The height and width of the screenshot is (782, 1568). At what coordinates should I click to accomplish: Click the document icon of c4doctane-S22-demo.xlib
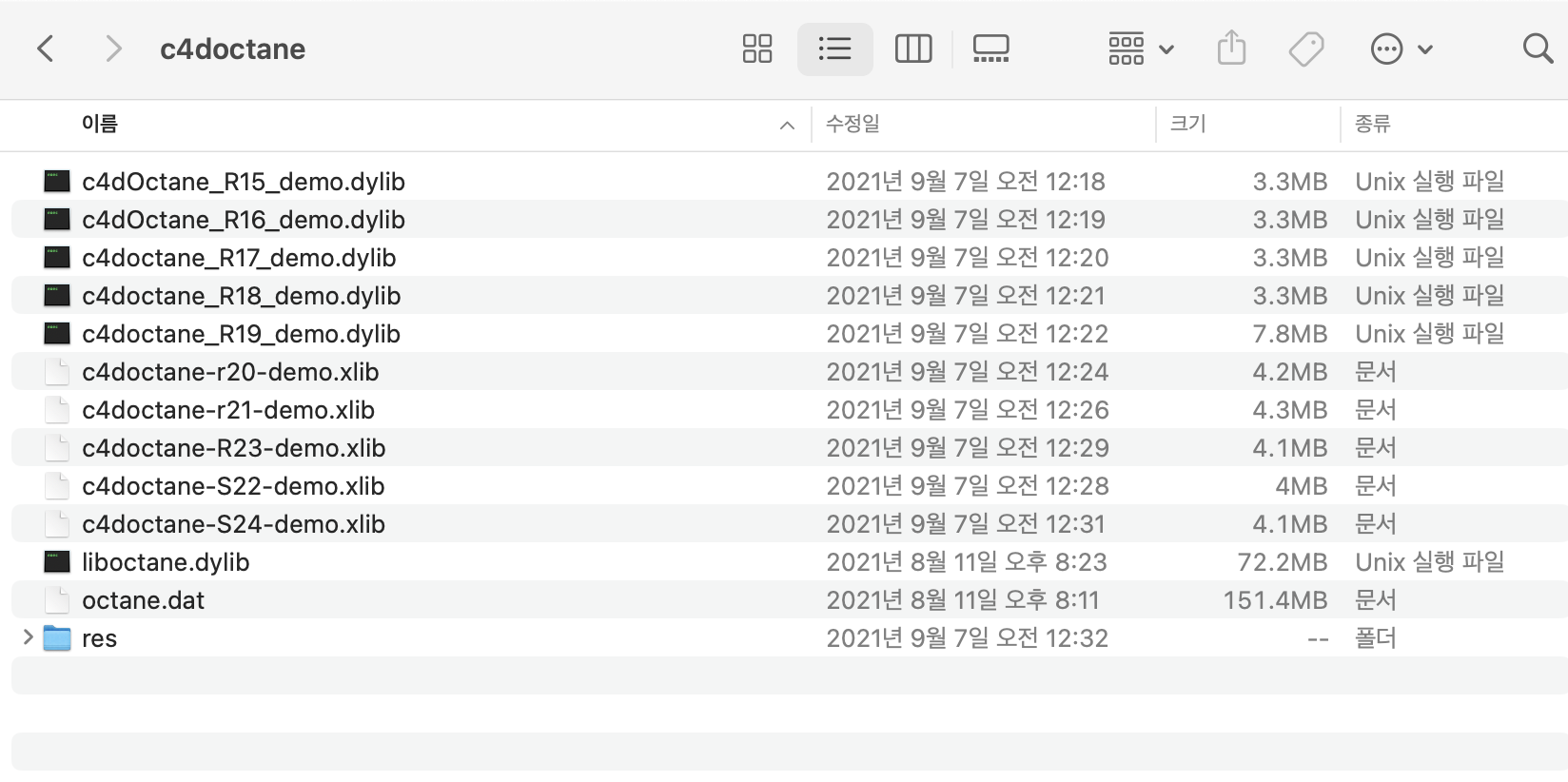(57, 485)
